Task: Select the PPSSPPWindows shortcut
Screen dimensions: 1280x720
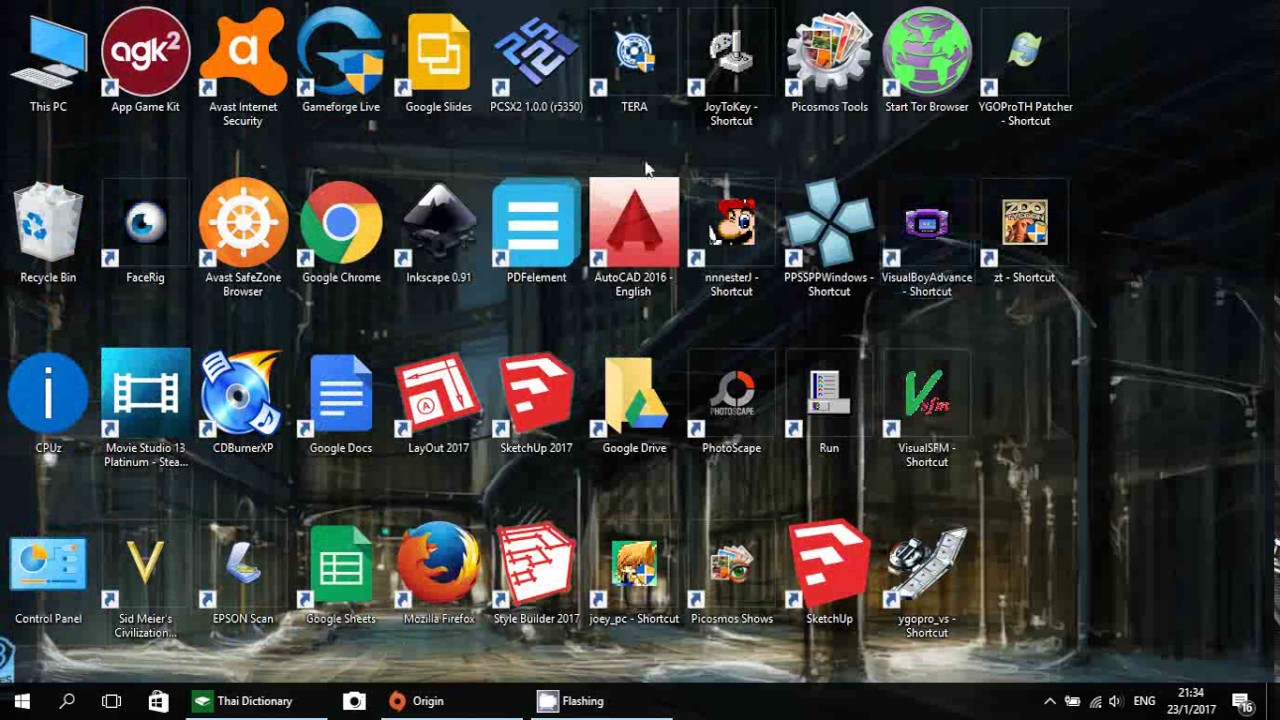Action: tap(829, 238)
